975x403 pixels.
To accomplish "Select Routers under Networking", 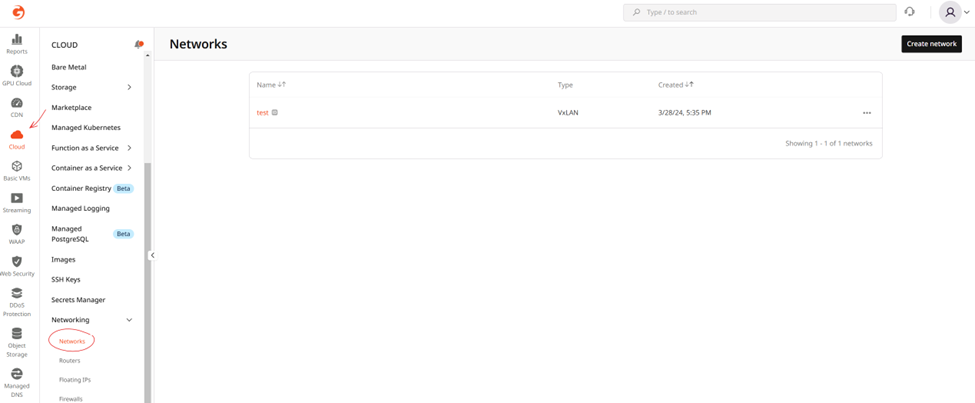I will click(x=70, y=361).
